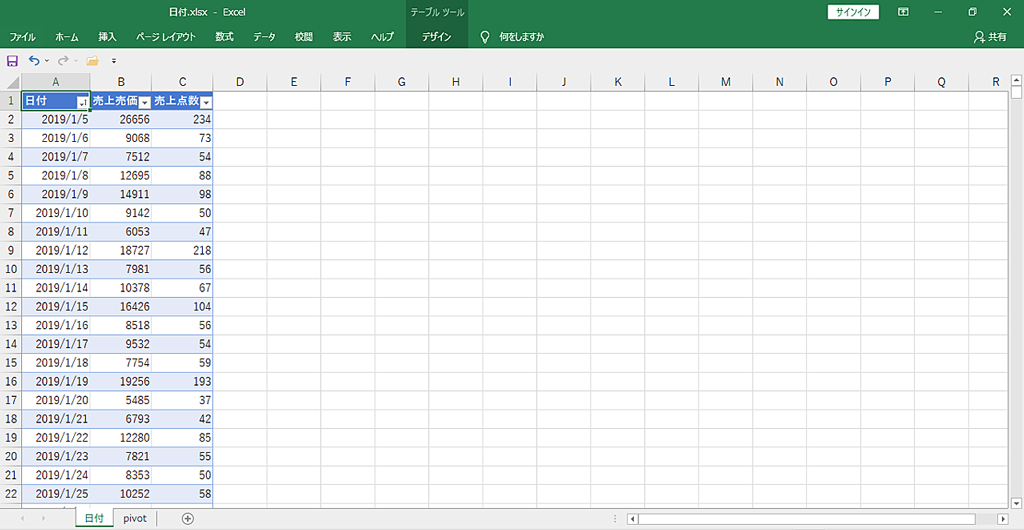Image resolution: width=1024 pixels, height=530 pixels.
Task: Open the 校閲 ribbon tab
Action: coord(303,37)
